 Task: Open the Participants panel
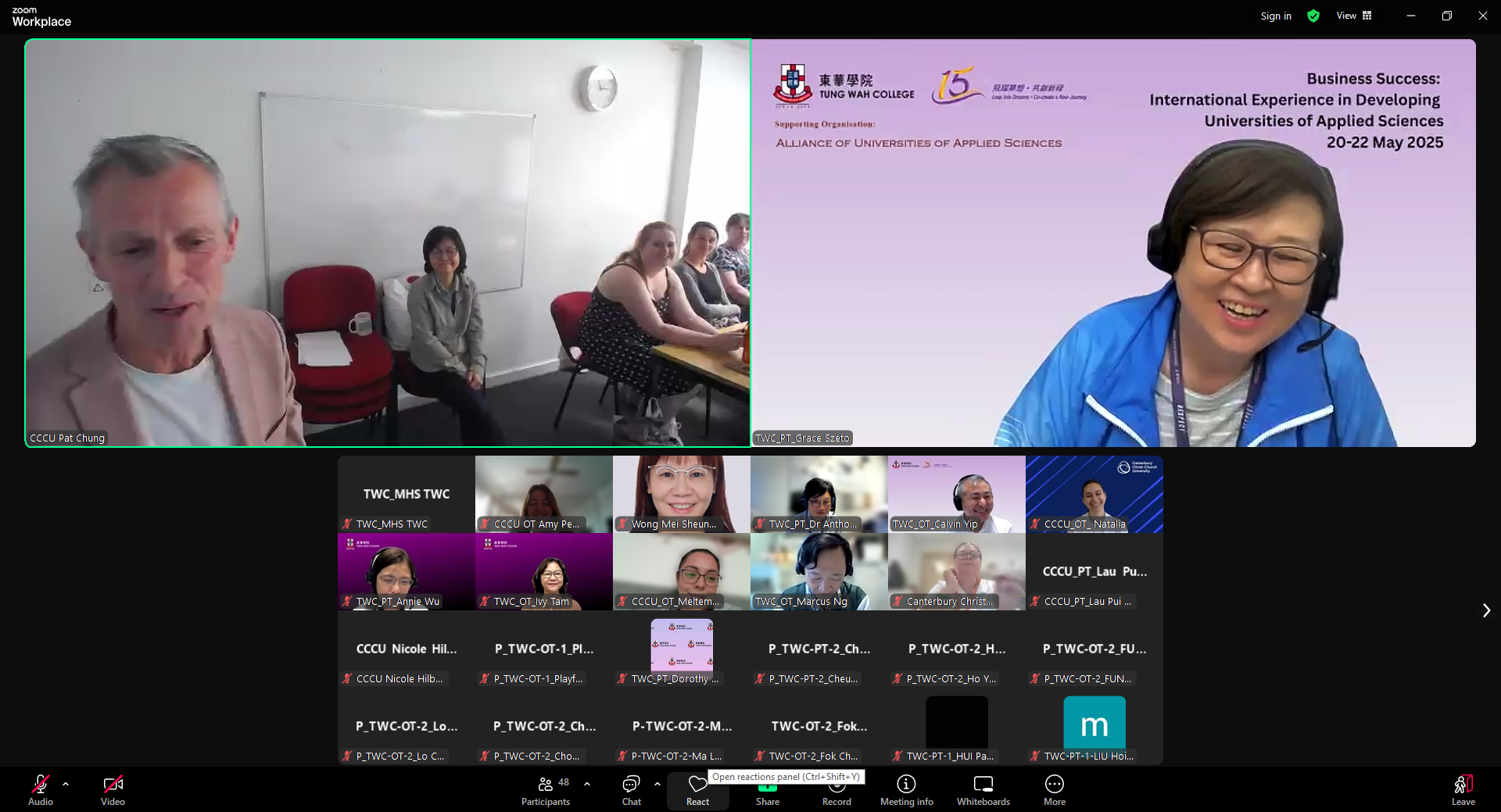click(x=546, y=790)
